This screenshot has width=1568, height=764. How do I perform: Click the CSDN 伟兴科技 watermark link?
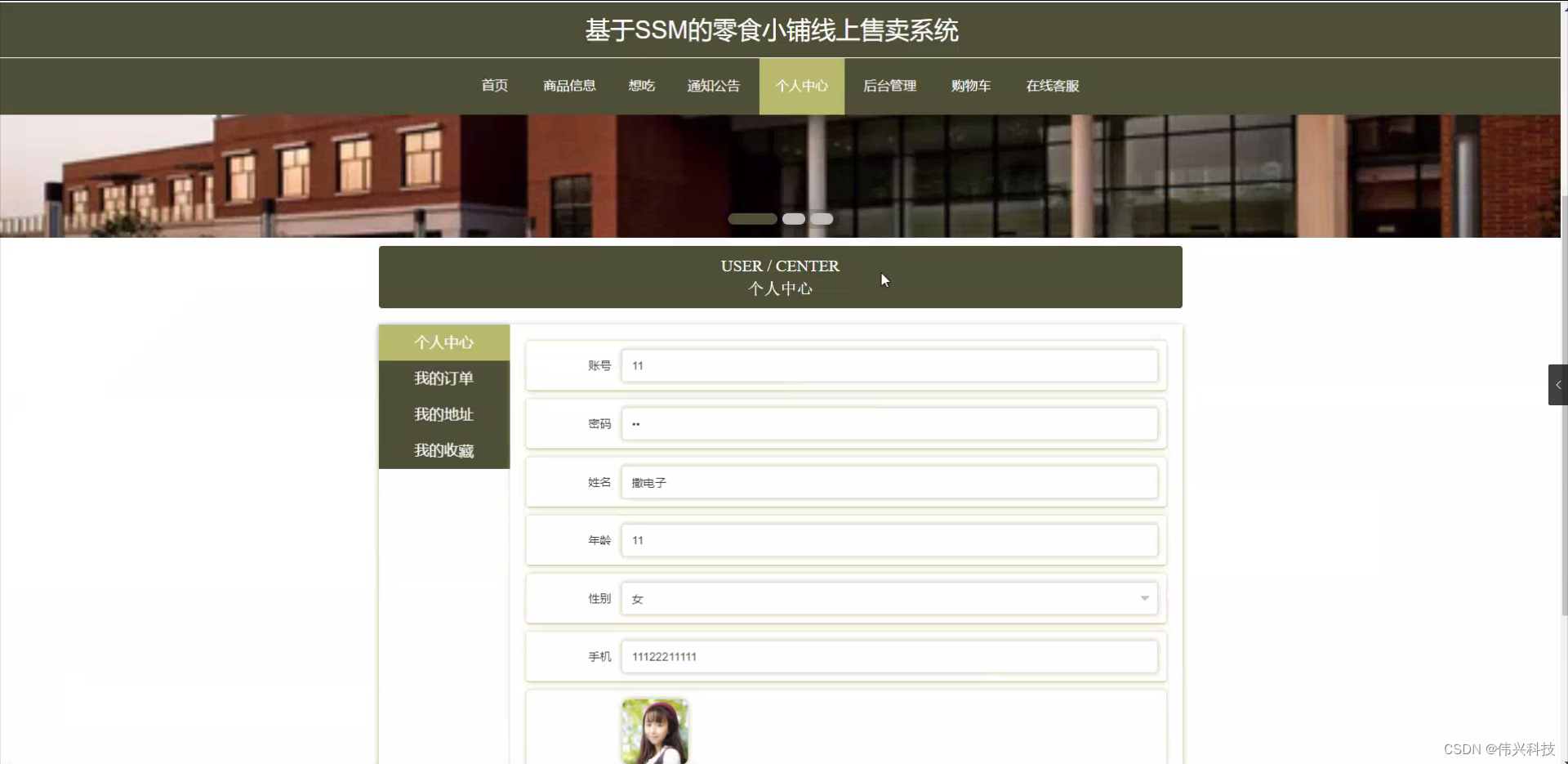[1501, 748]
